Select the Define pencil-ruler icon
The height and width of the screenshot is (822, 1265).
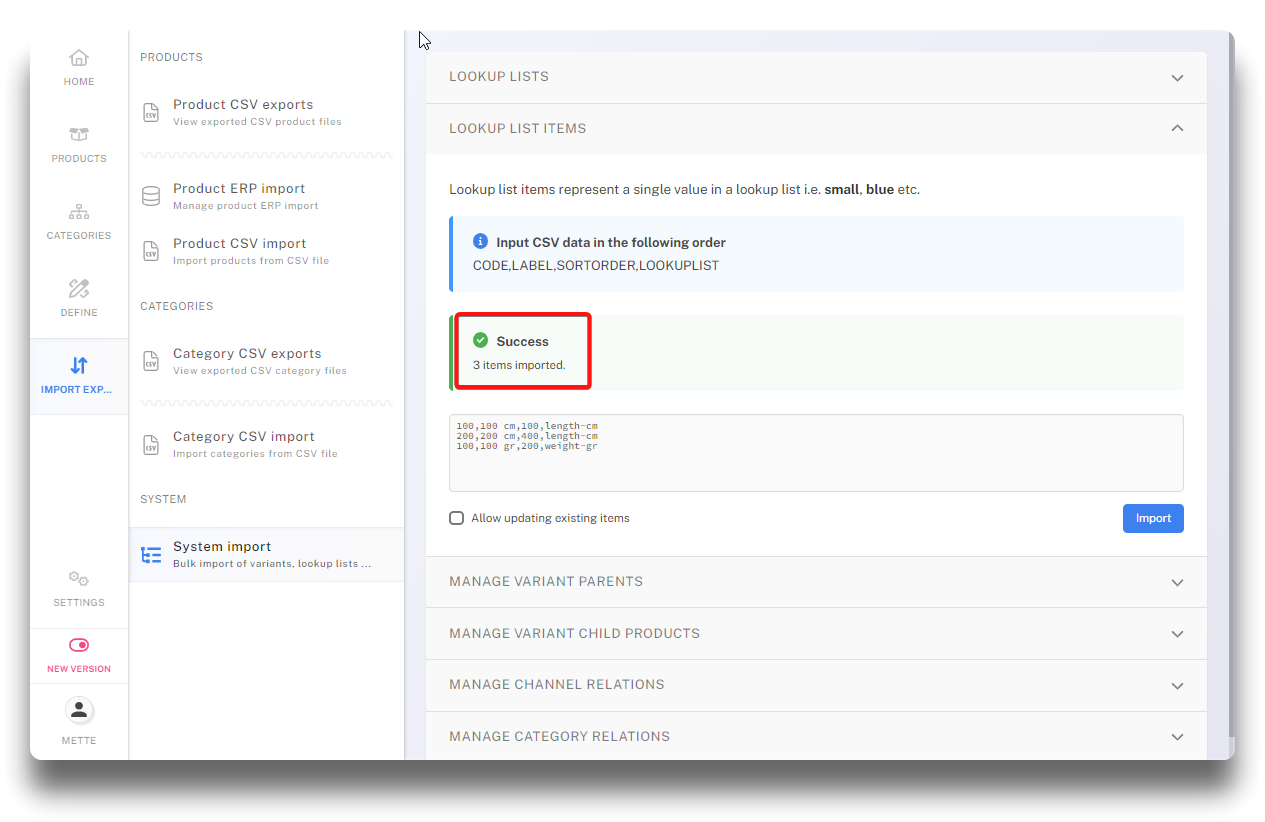pyautogui.click(x=79, y=289)
